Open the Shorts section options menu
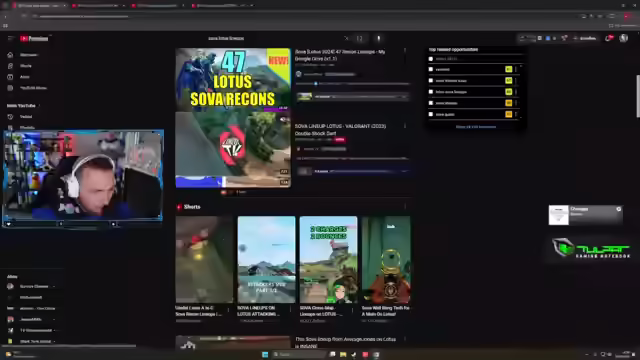Screen dimensions: 640x360 click(405, 207)
